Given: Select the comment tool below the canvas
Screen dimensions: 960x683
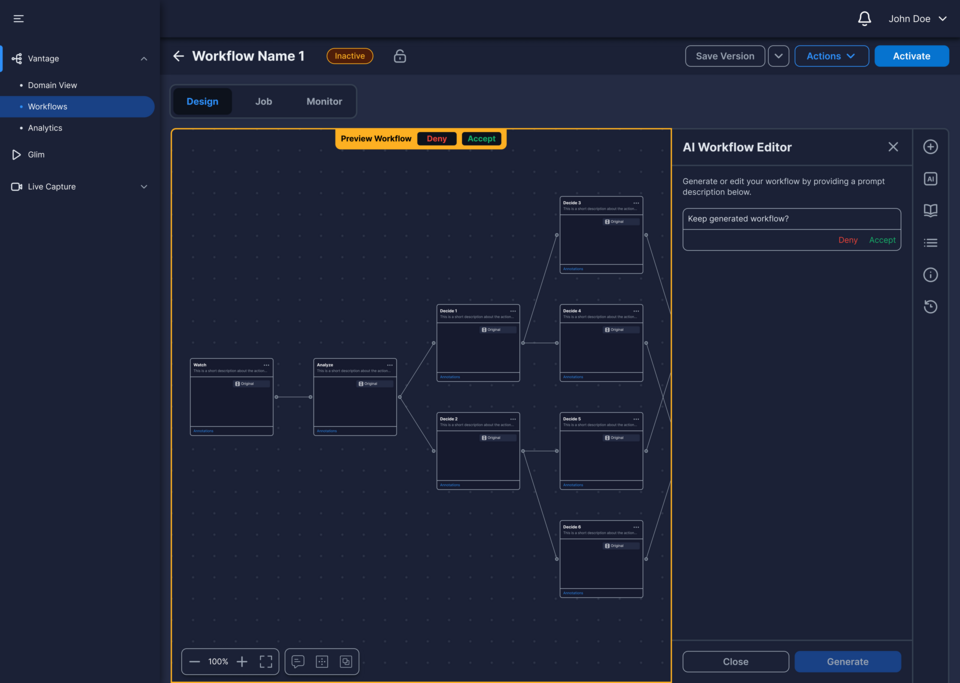Looking at the screenshot, I should click(297, 661).
